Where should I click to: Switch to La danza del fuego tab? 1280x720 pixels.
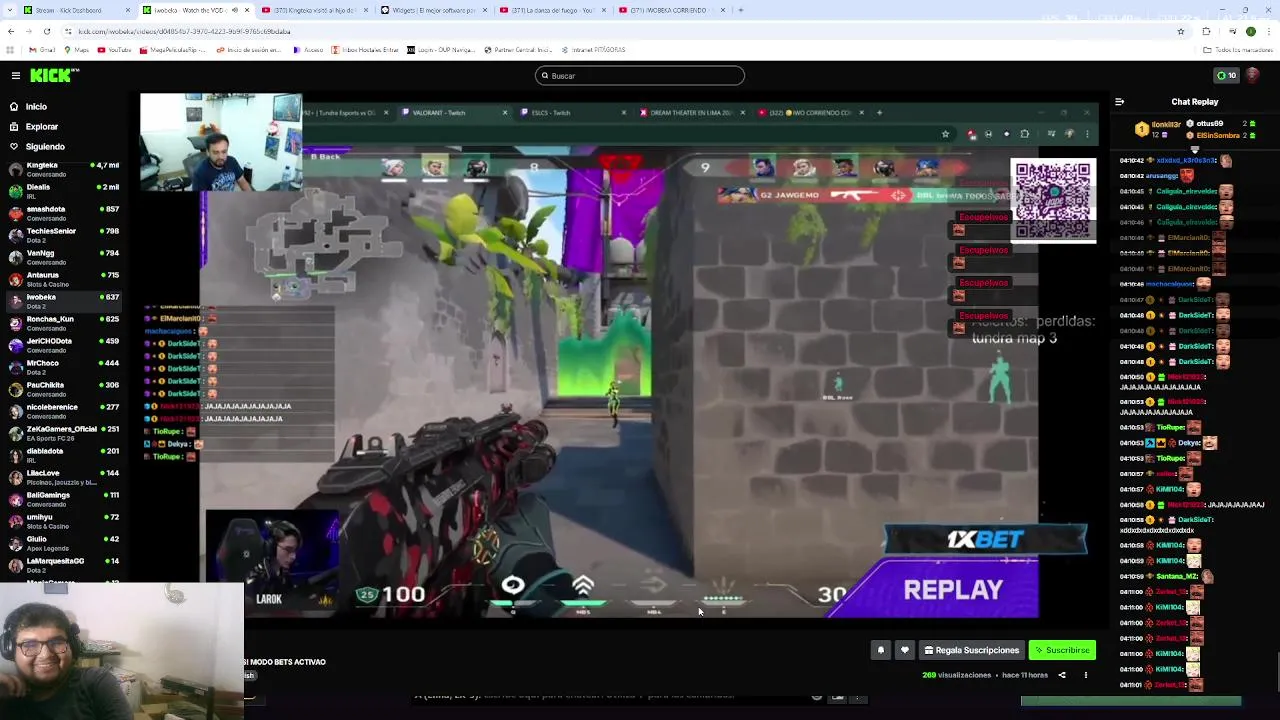pos(553,10)
